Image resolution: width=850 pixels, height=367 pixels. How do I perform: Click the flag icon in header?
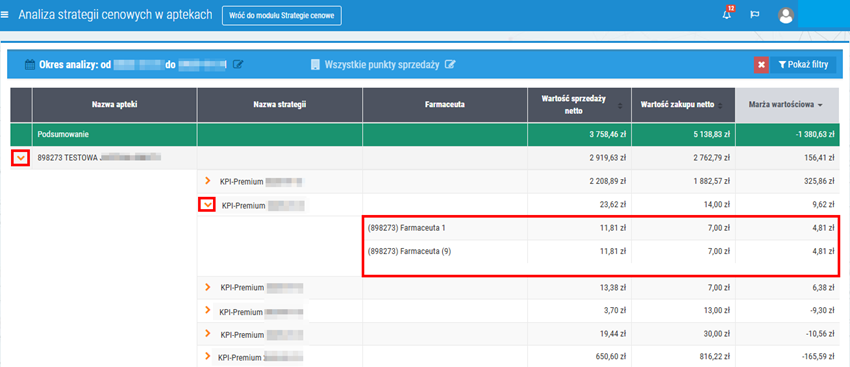(754, 15)
